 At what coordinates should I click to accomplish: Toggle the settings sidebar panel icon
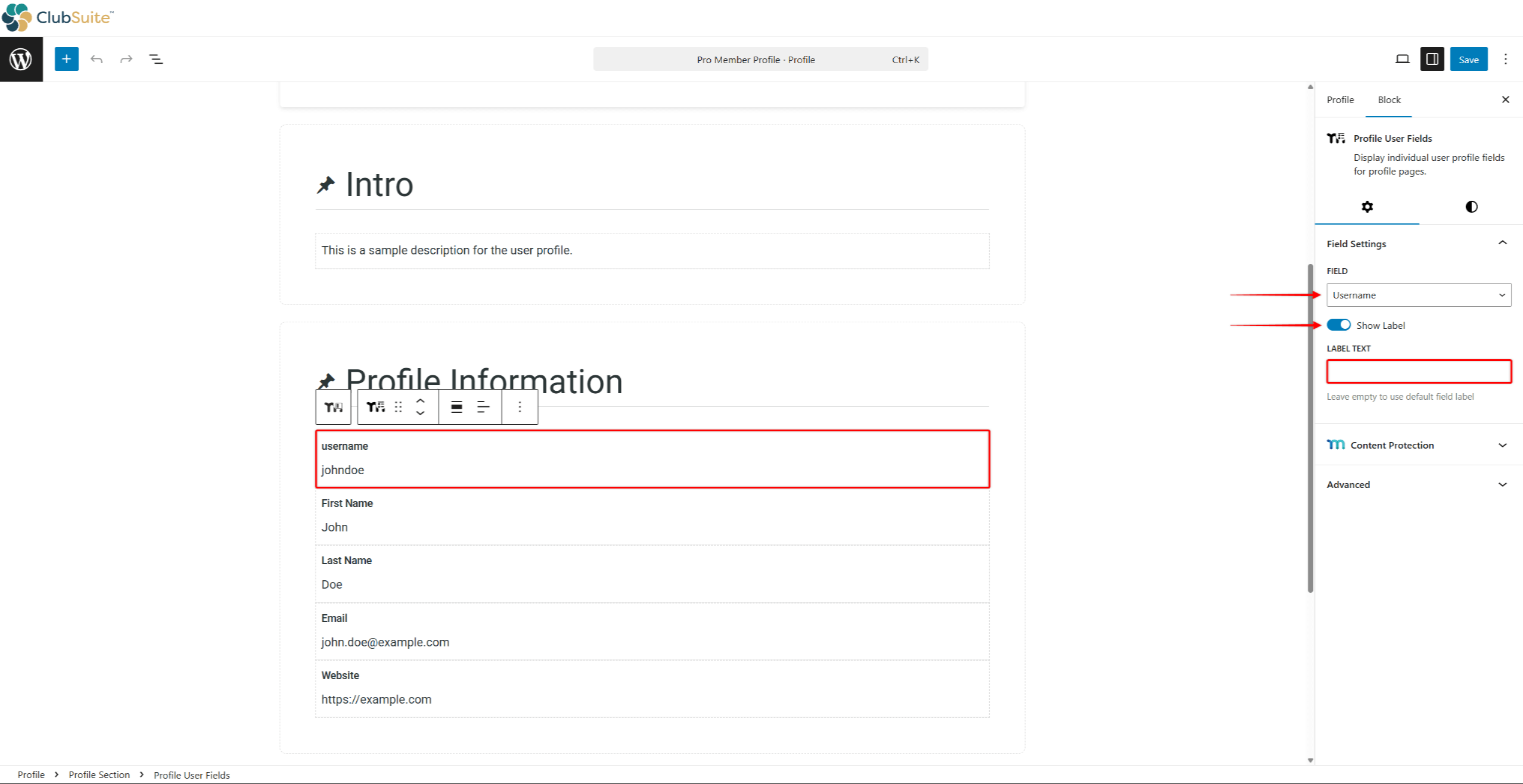[1432, 59]
